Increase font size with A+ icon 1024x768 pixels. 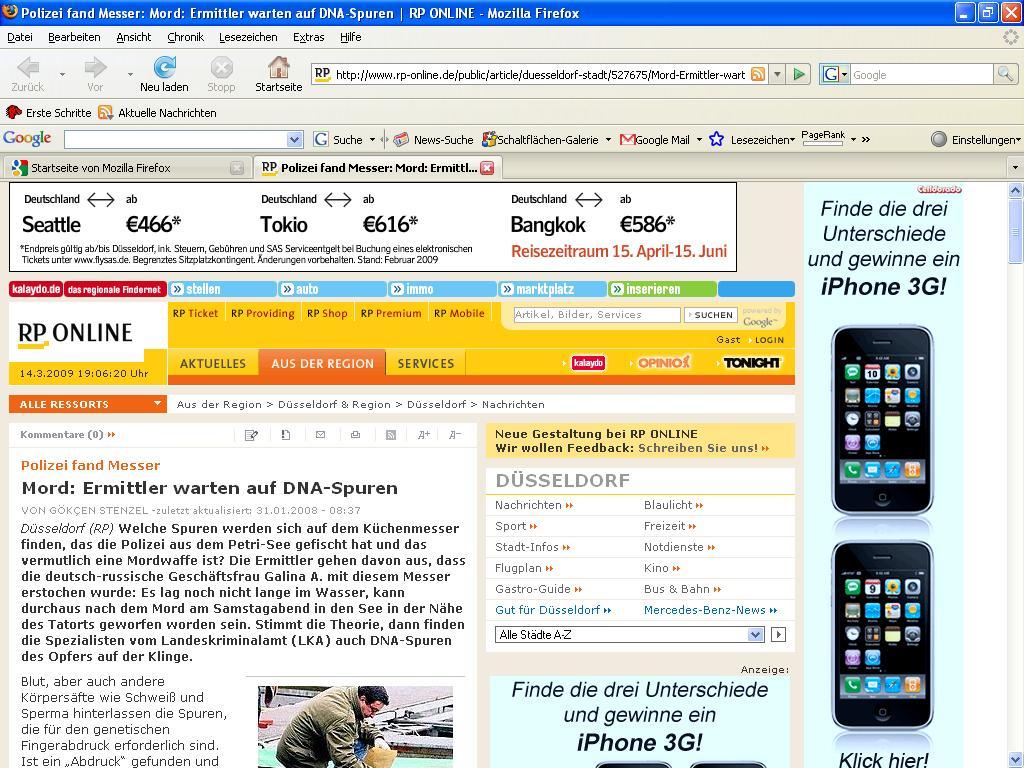[x=424, y=435]
